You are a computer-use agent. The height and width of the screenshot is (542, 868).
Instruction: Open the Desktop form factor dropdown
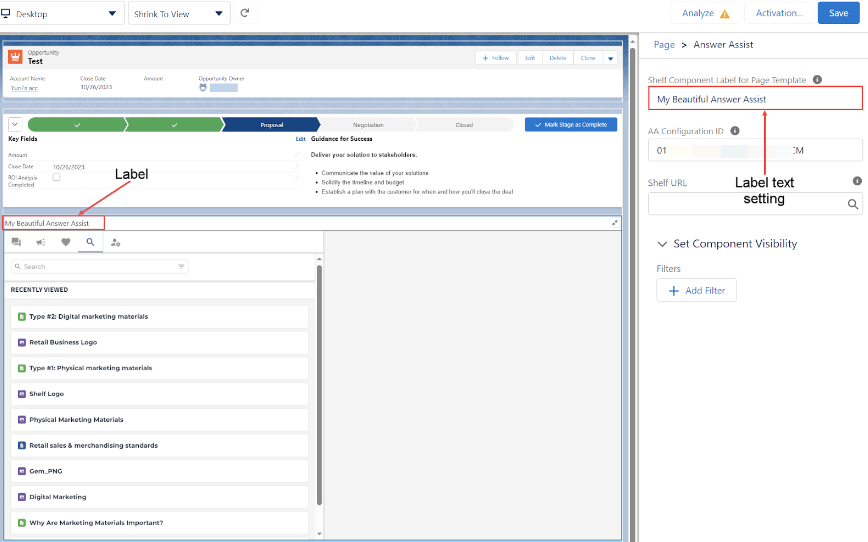[x=61, y=13]
